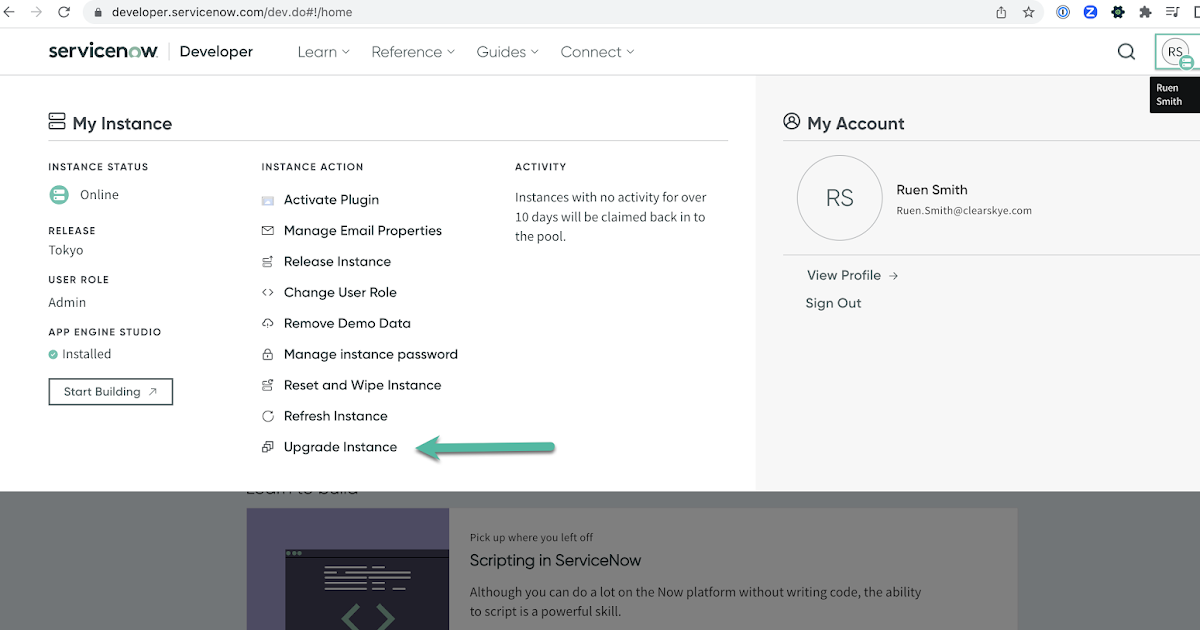Viewport: 1200px width, 630px height.
Task: Open the Connect dropdown
Action: click(x=596, y=51)
